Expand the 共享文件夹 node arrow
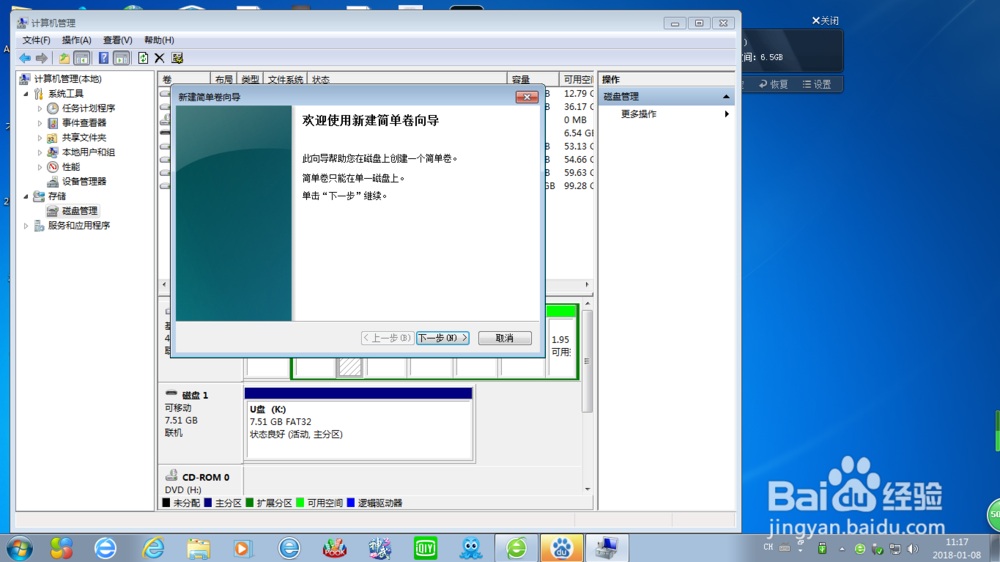 pyautogui.click(x=40, y=138)
